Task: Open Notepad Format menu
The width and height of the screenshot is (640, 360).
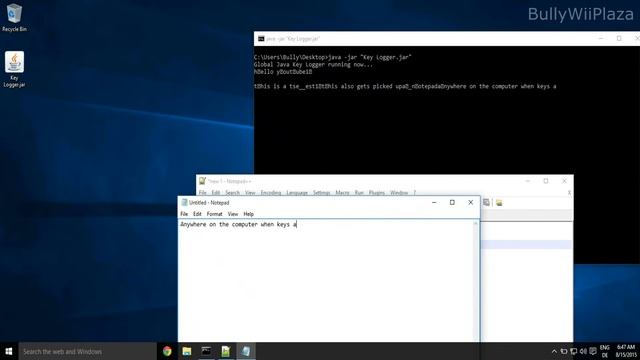Action: (214, 214)
